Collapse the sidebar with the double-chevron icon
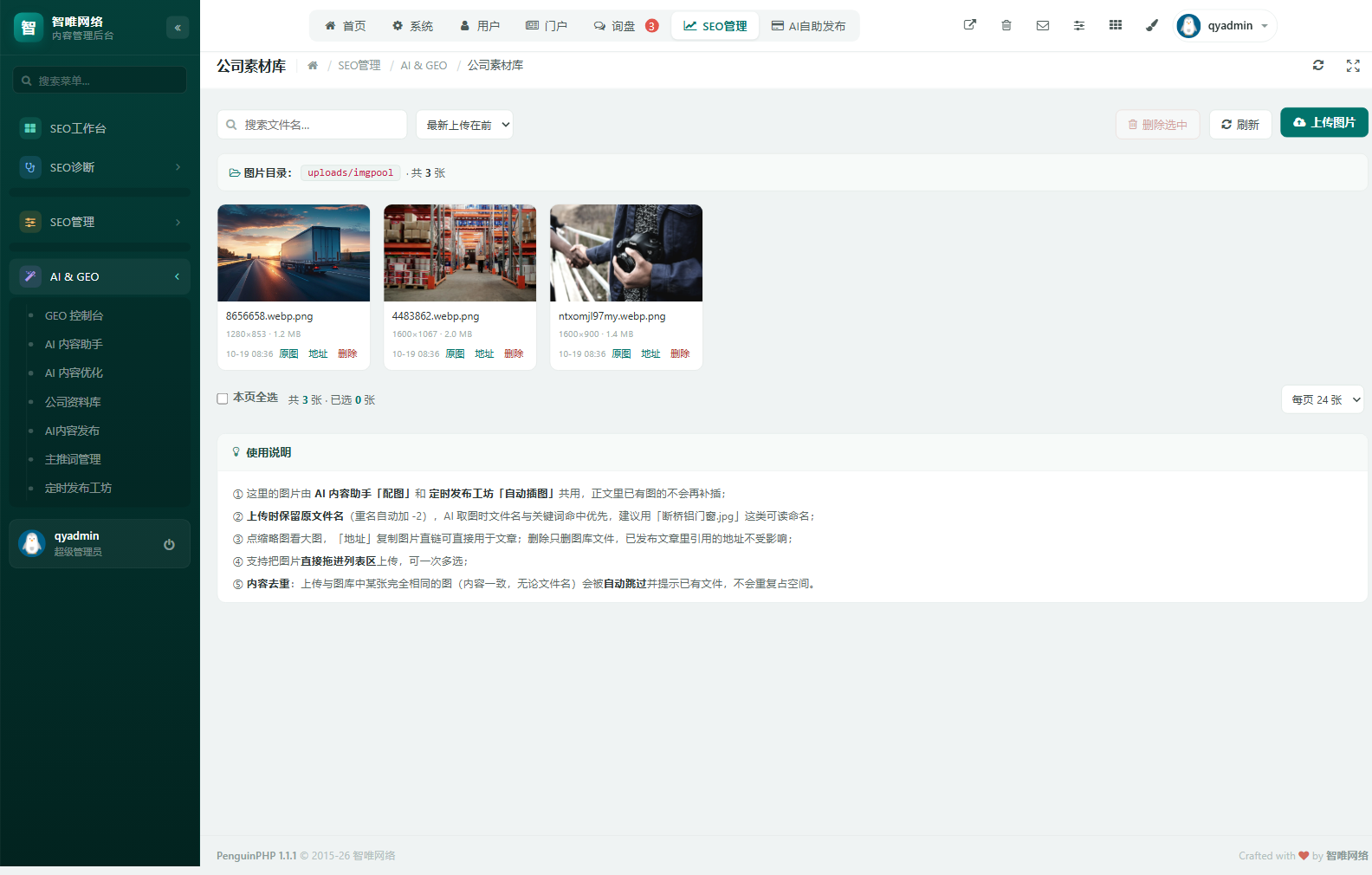Screen dimensions: 1372x875 pyautogui.click(x=178, y=28)
